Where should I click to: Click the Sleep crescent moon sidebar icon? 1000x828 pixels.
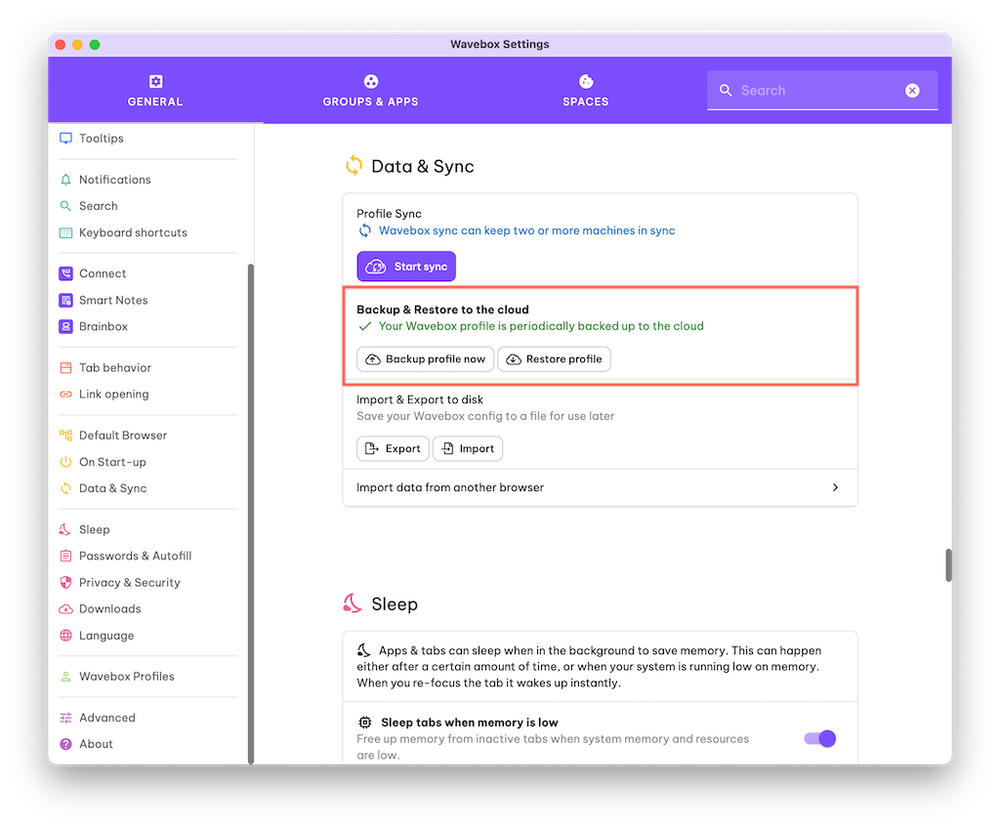point(64,529)
